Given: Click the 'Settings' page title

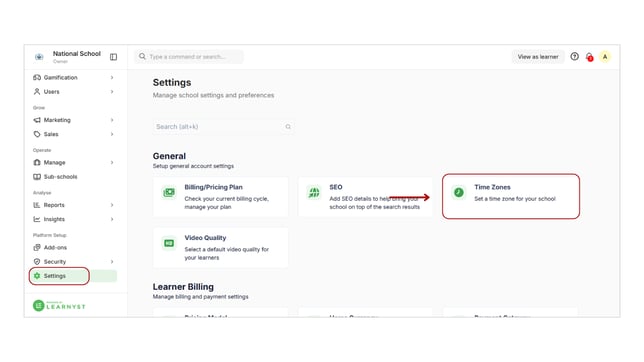Looking at the screenshot, I should [172, 83].
